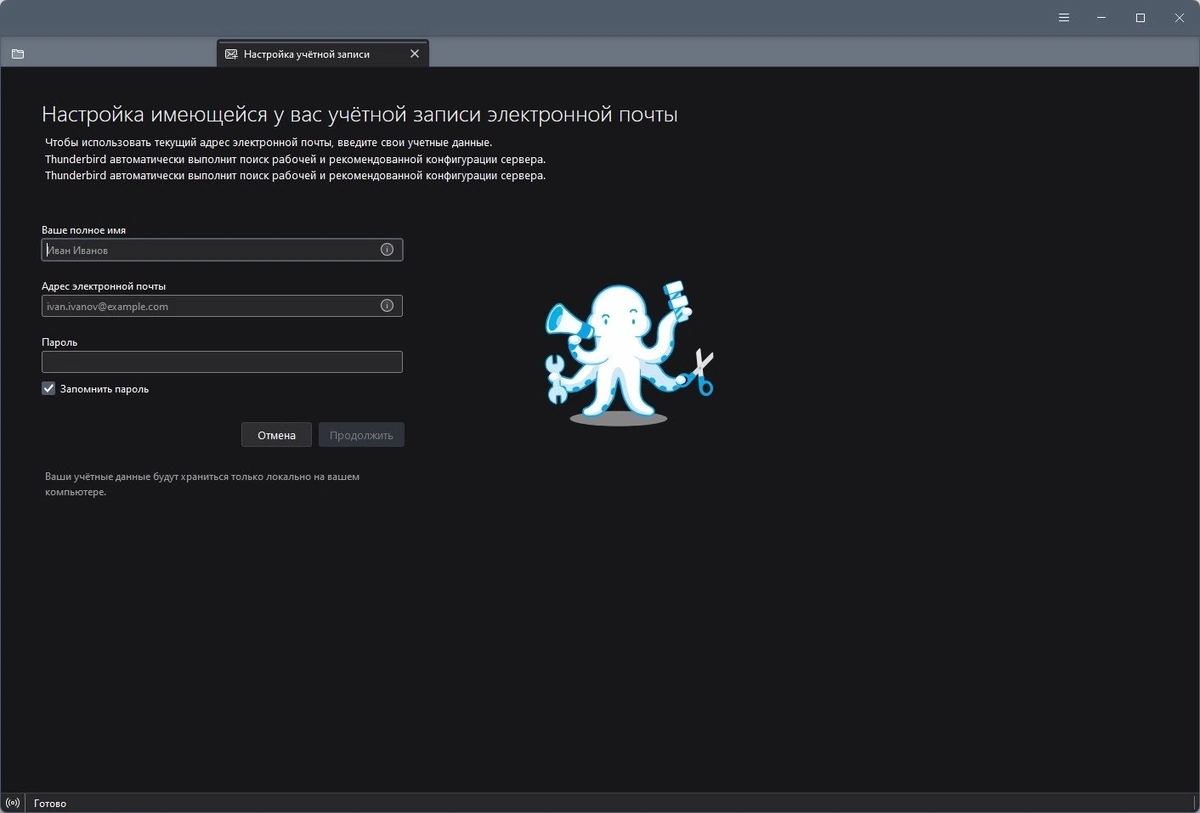Uncheck the Запомнить пароль checkbox
The width and height of the screenshot is (1200, 813).
(x=48, y=388)
